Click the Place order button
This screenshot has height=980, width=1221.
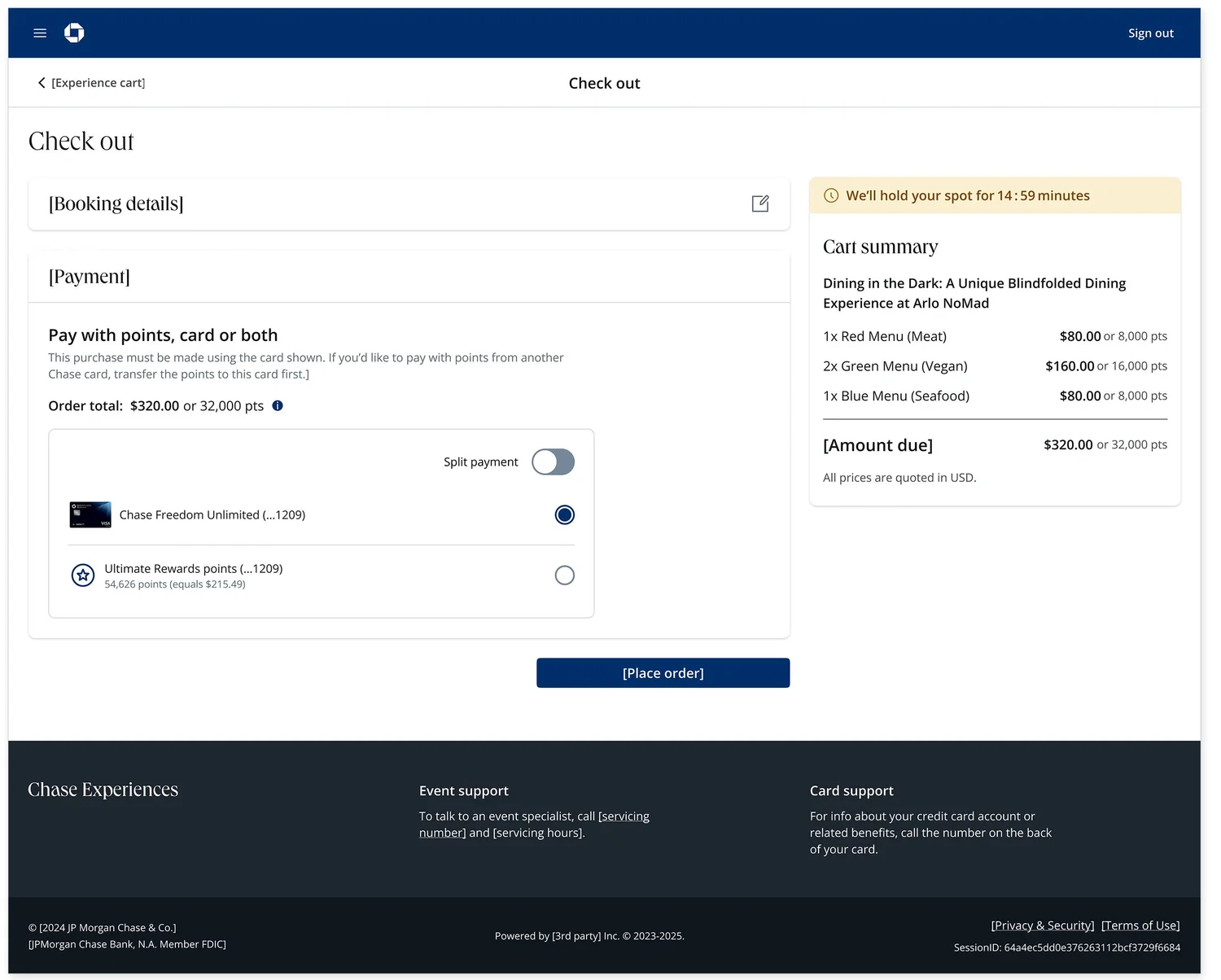click(663, 673)
